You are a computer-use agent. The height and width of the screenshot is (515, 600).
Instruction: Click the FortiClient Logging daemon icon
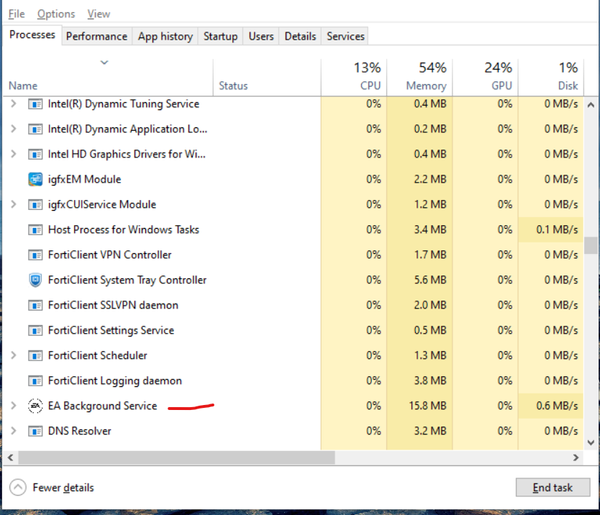(35, 381)
